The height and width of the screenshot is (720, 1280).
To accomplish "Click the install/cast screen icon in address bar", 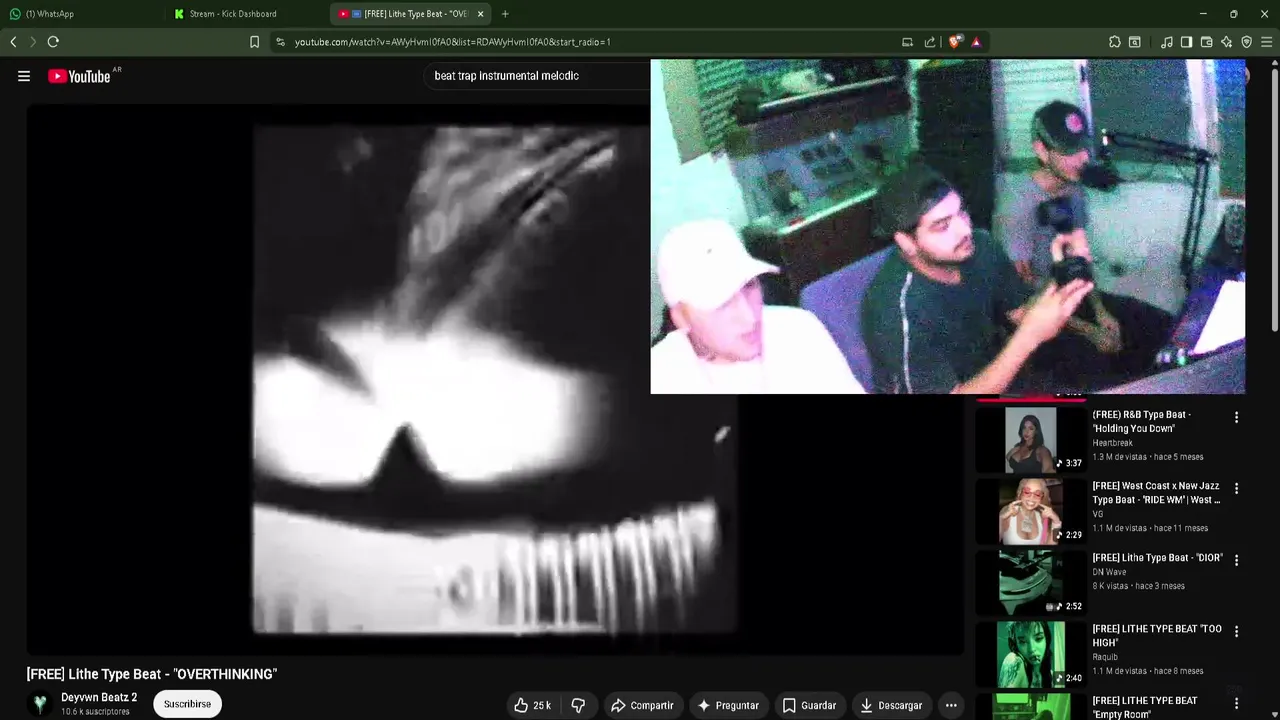I will pyautogui.click(x=907, y=42).
